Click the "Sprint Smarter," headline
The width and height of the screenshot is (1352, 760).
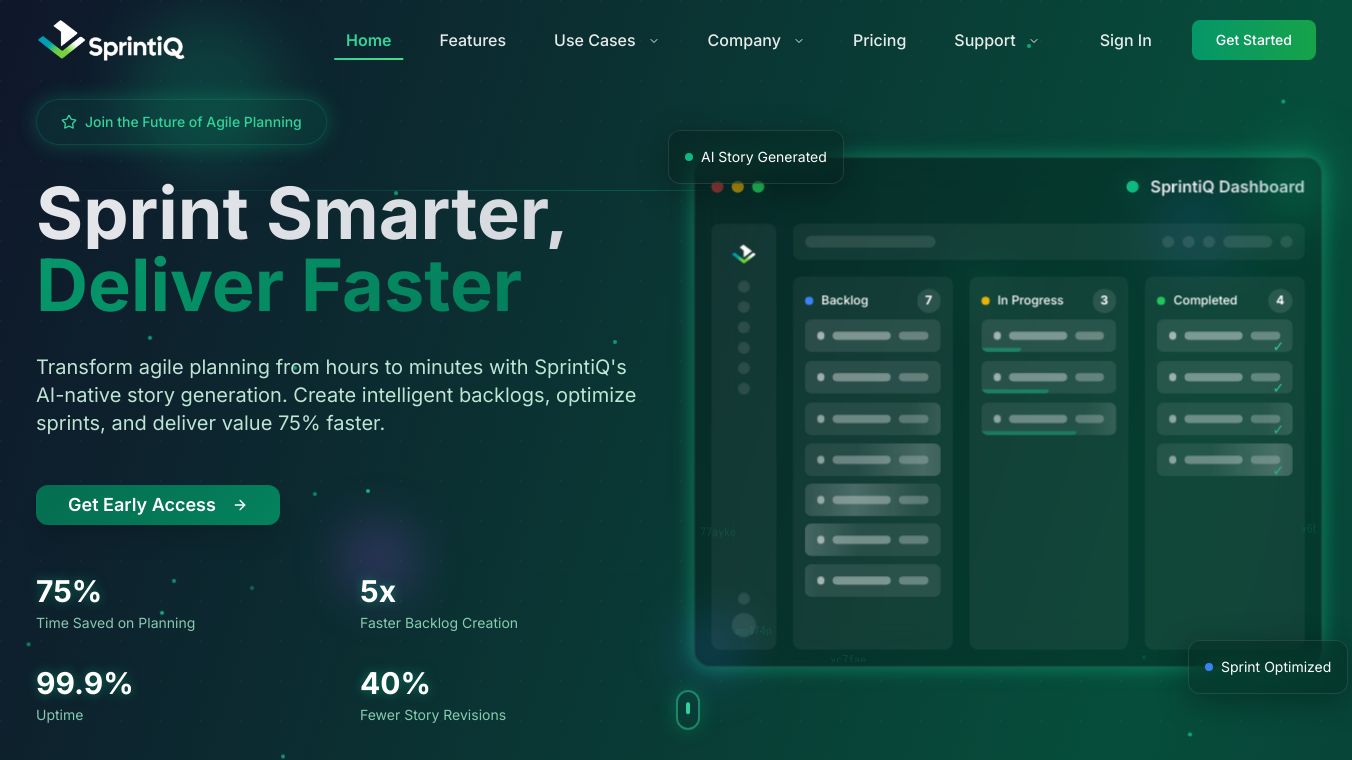tap(301, 214)
